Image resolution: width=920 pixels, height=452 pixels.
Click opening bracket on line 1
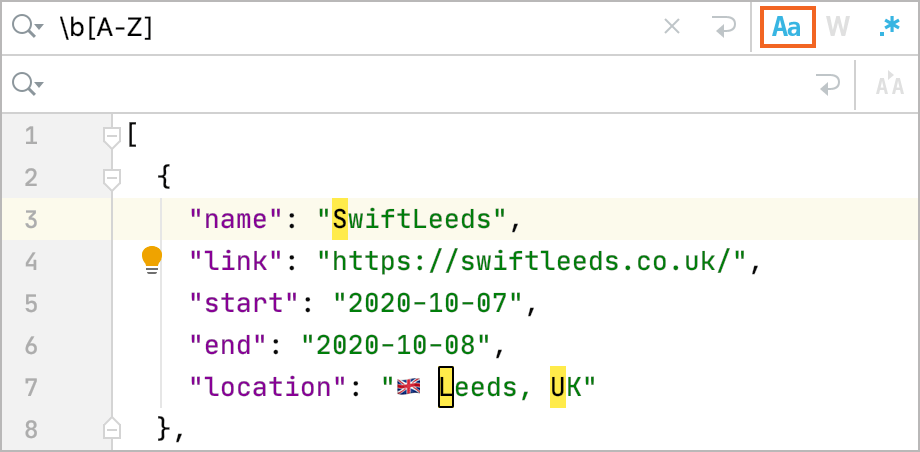pyautogui.click(x=132, y=136)
